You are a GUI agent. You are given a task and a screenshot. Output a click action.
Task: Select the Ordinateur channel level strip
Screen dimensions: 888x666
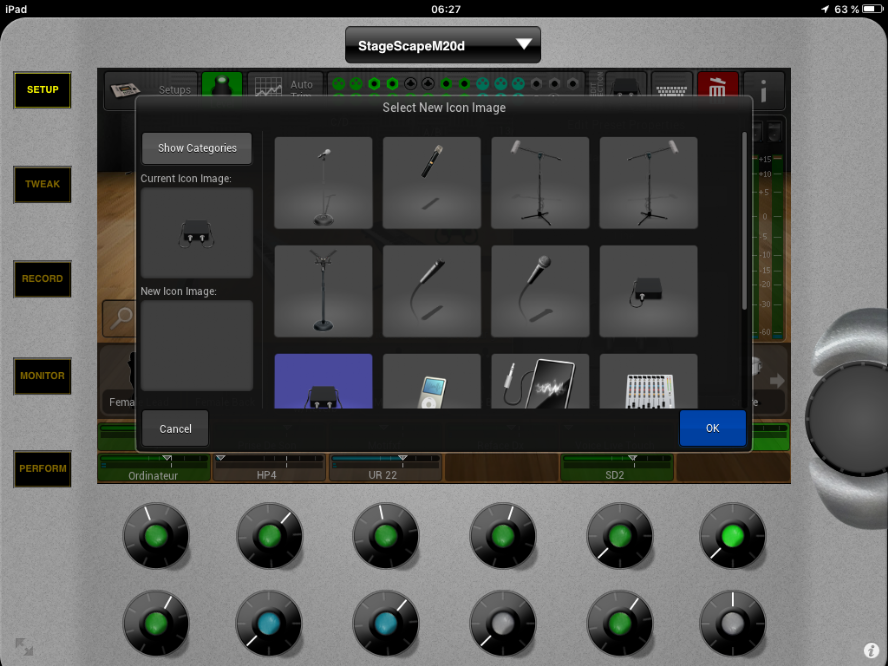pos(153,468)
